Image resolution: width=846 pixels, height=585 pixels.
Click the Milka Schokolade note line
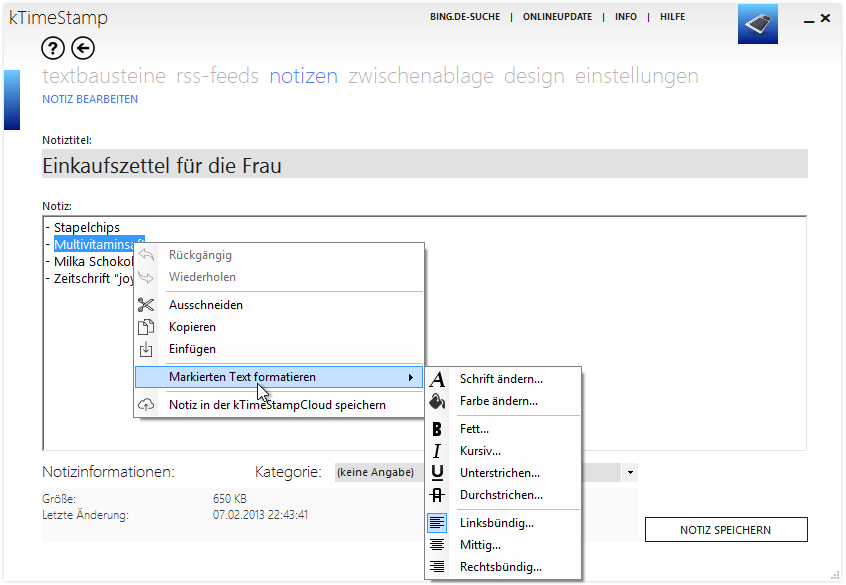click(89, 262)
